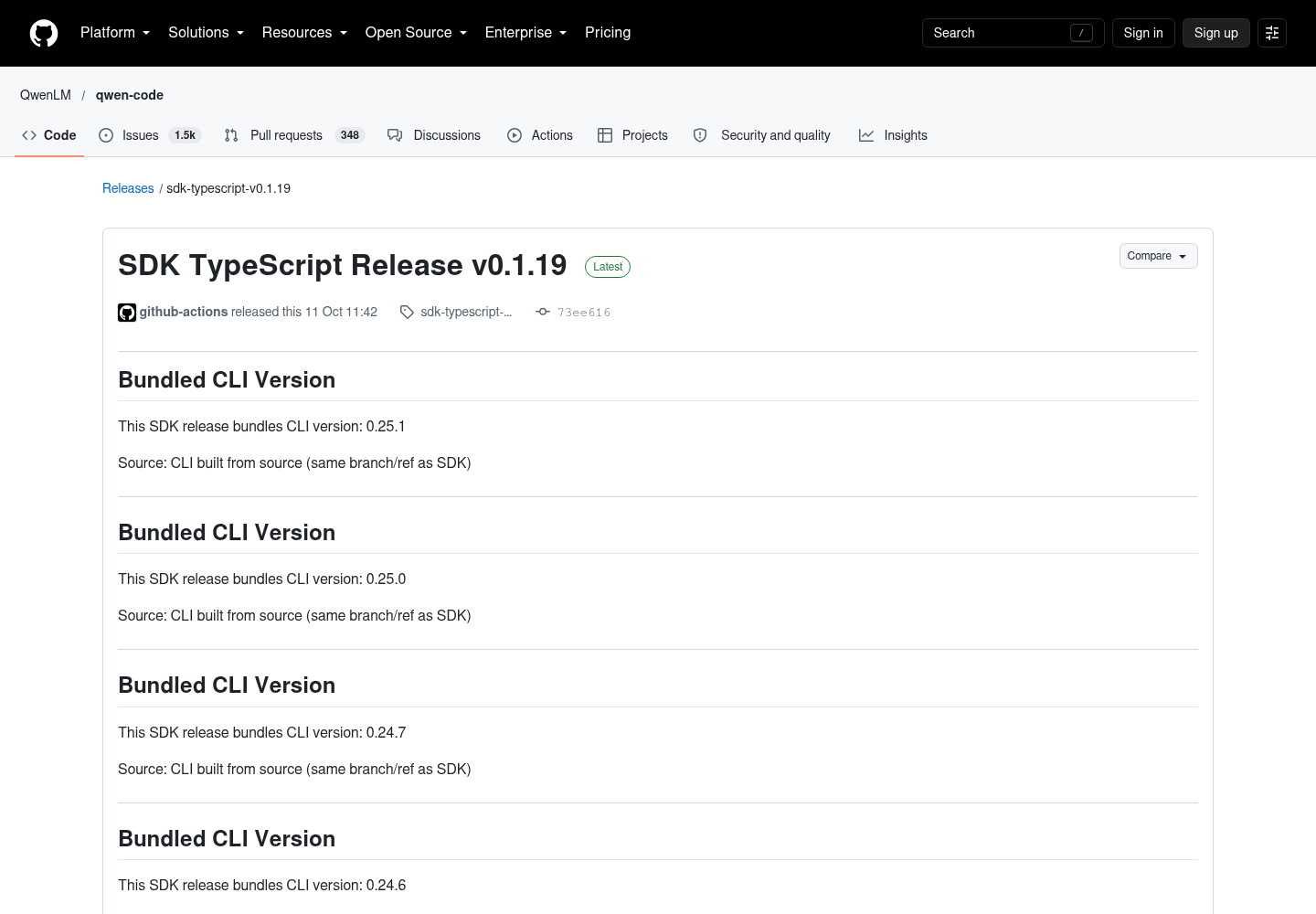The height and width of the screenshot is (914, 1316).
Task: Open github-actions avatar icon
Action: point(127,313)
